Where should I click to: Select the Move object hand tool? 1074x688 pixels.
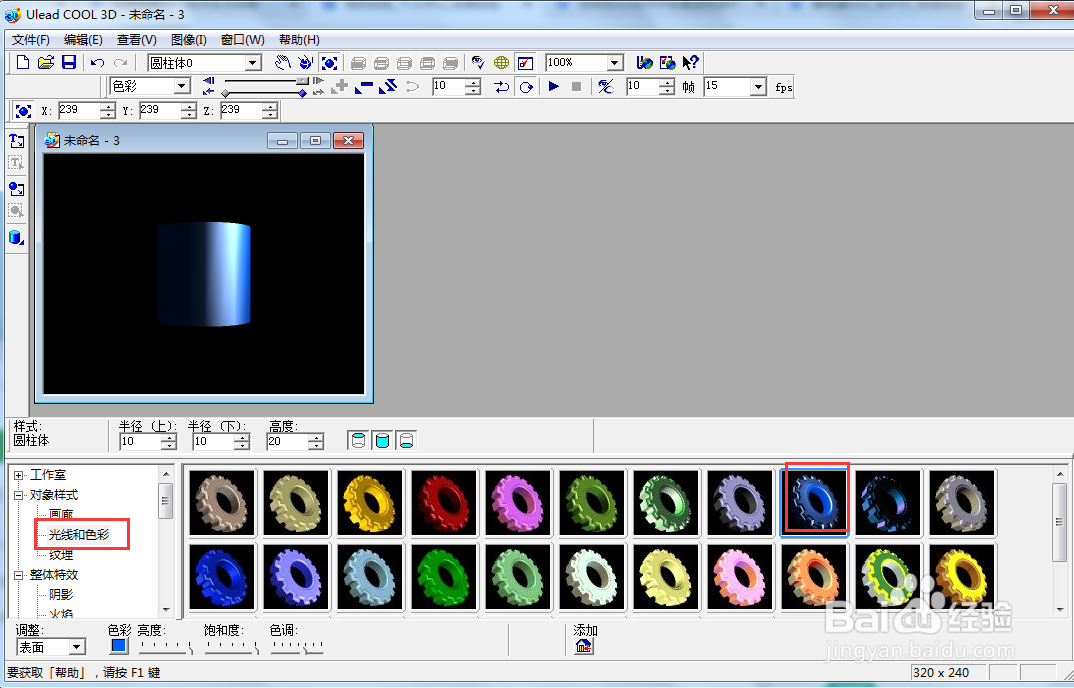[282, 63]
